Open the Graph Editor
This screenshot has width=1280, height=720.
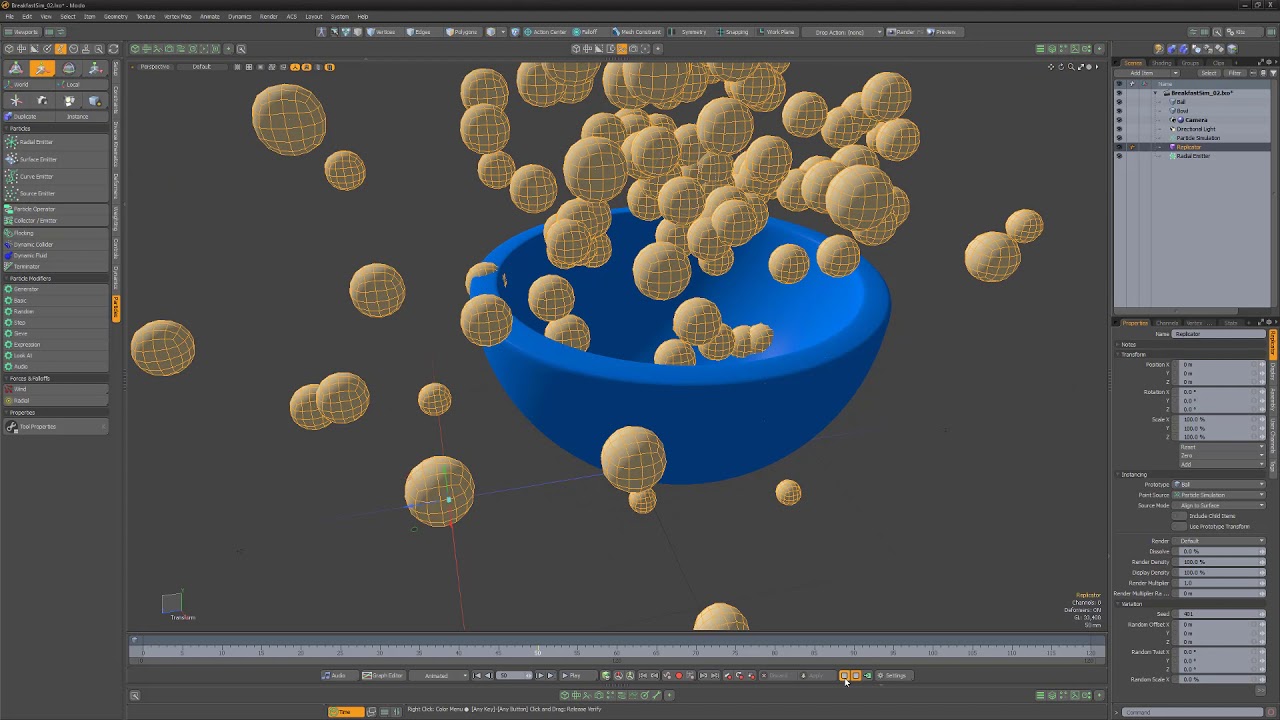pos(383,675)
